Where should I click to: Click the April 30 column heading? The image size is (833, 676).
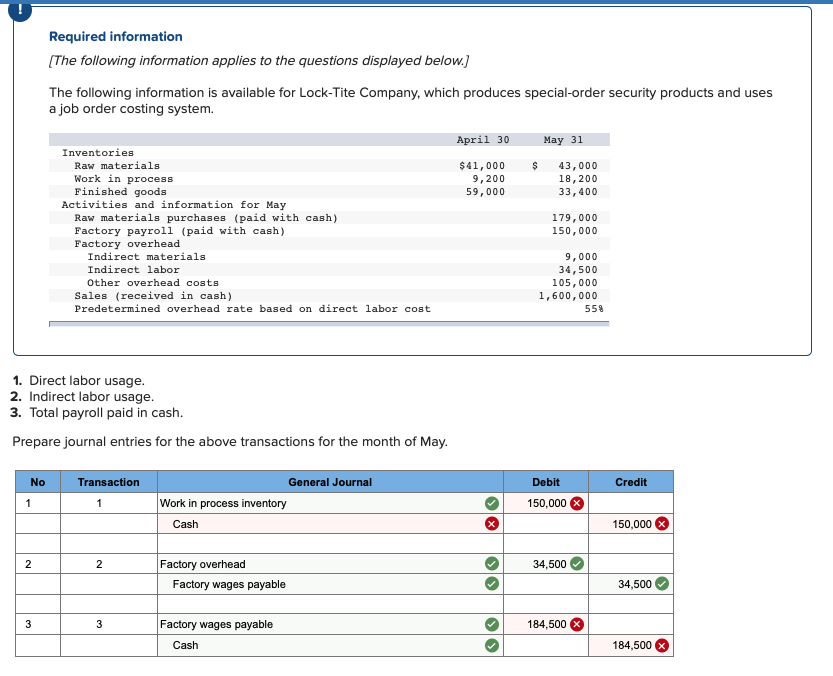(x=483, y=140)
